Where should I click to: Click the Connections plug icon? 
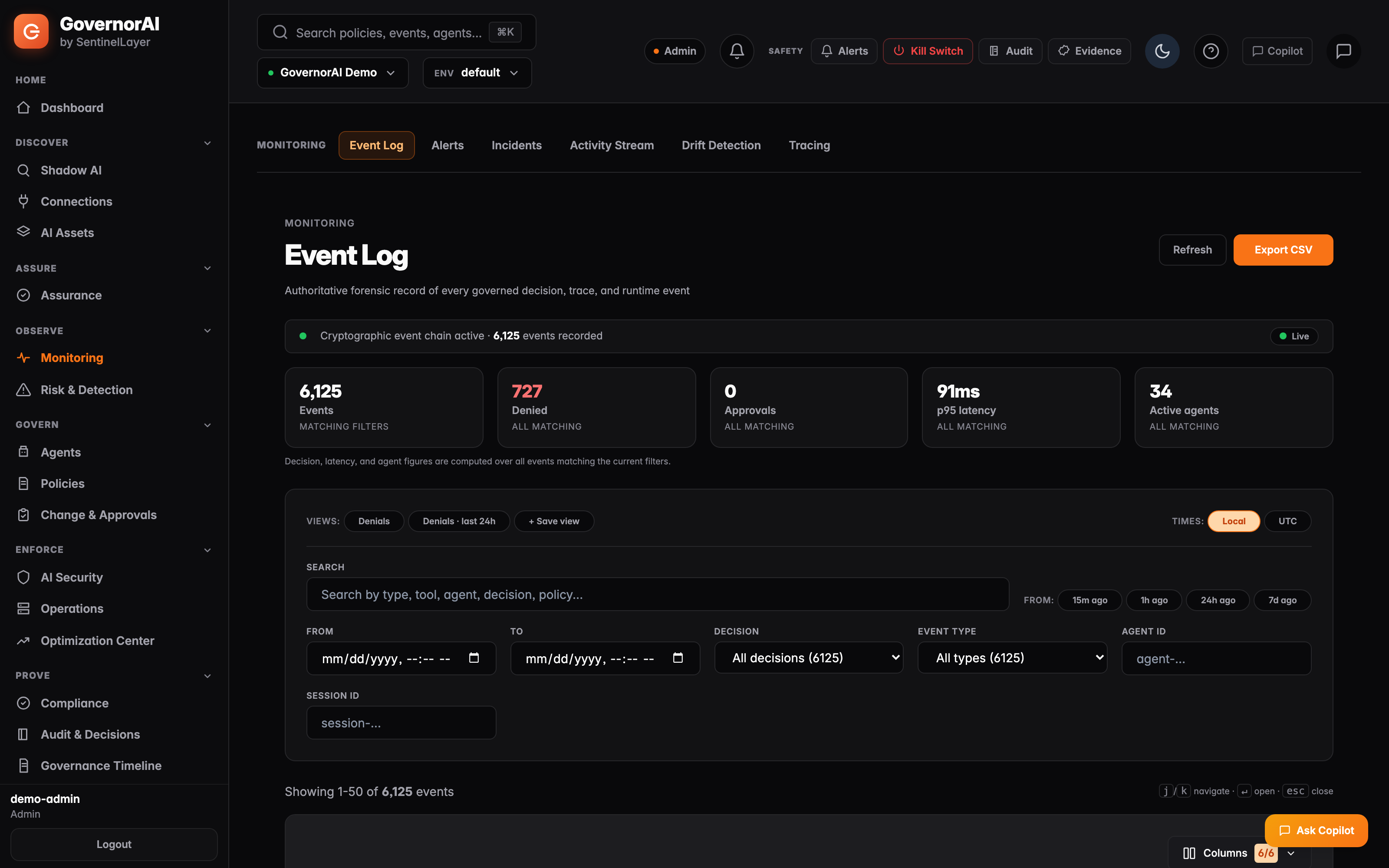[23, 201]
